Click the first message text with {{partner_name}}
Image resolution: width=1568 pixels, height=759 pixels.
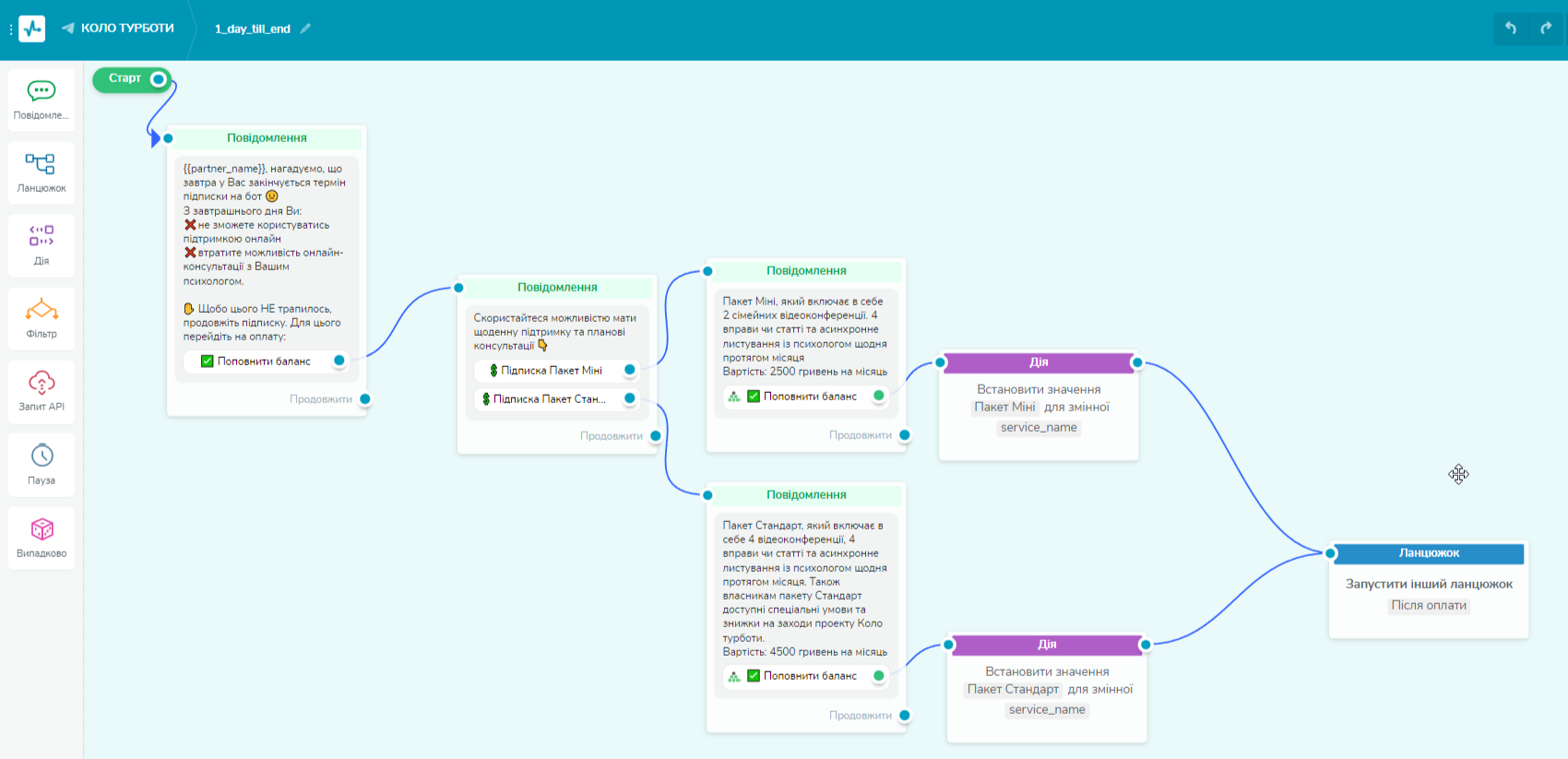click(x=266, y=252)
